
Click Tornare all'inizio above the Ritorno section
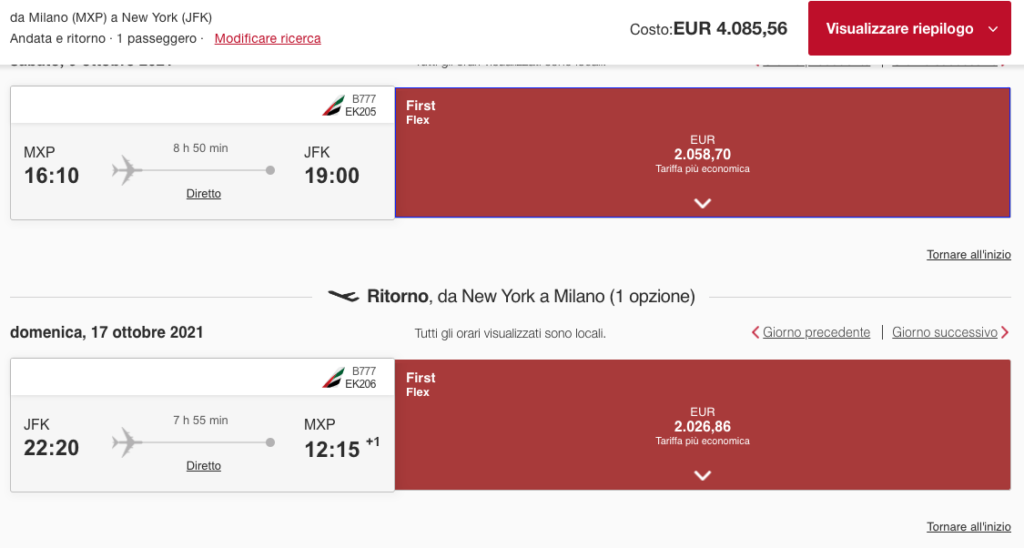coord(968,255)
